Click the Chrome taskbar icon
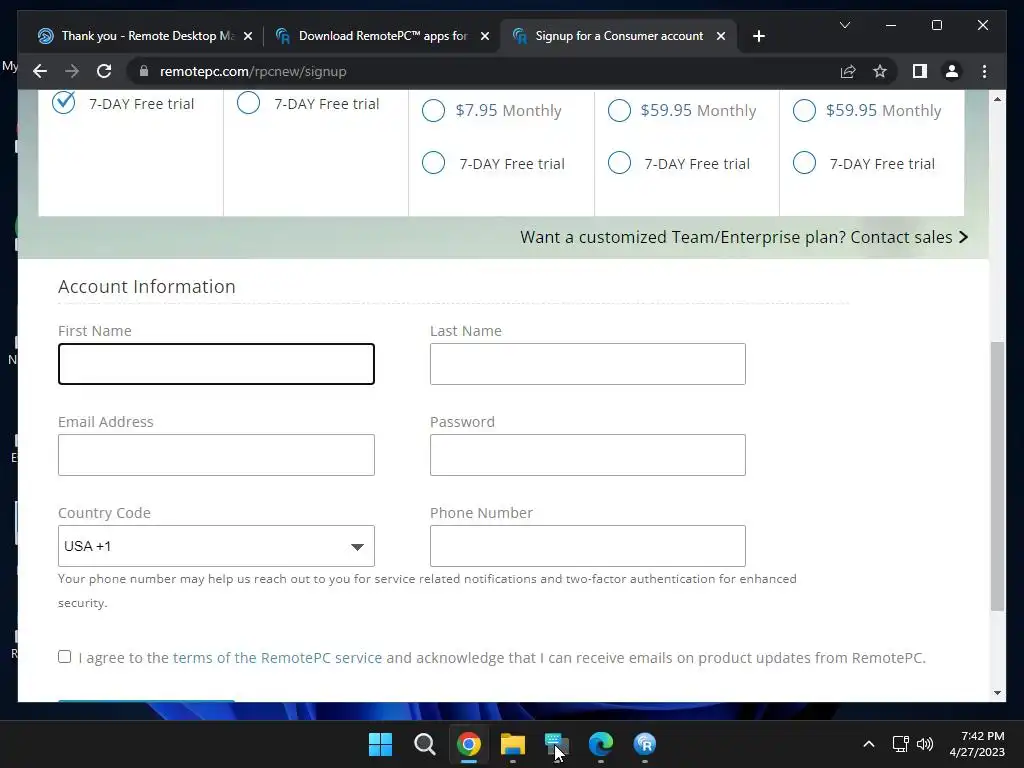Image resolution: width=1024 pixels, height=768 pixels. click(469, 744)
